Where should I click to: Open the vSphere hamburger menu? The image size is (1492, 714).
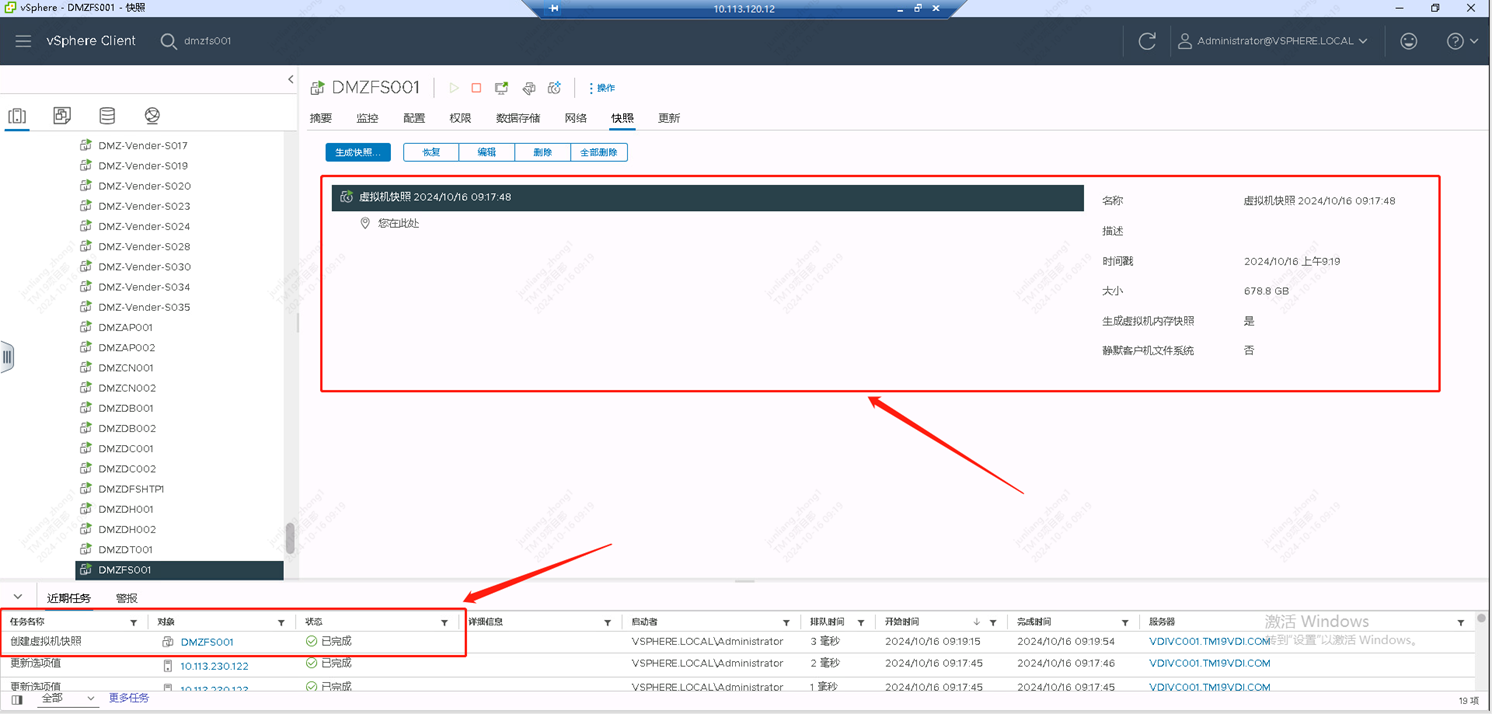click(x=23, y=41)
